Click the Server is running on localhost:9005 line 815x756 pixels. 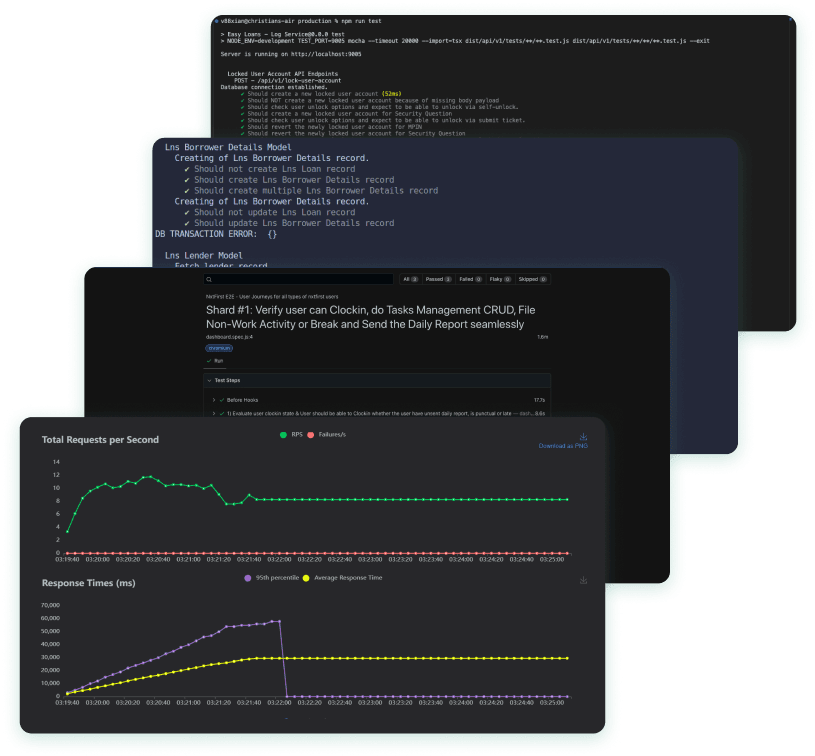click(291, 54)
